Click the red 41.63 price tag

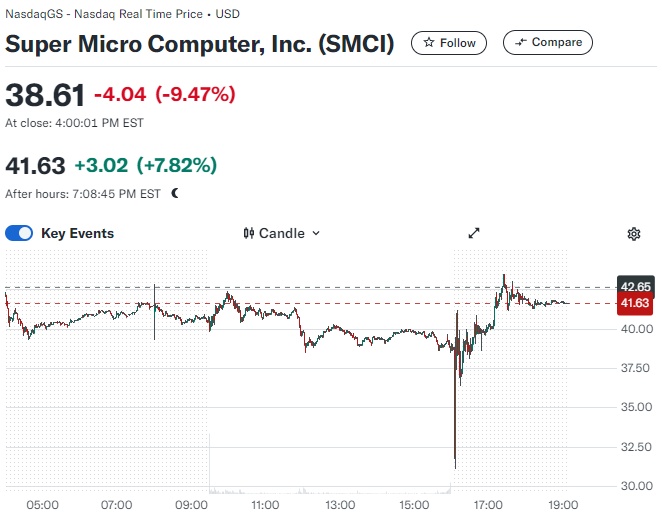click(x=636, y=303)
